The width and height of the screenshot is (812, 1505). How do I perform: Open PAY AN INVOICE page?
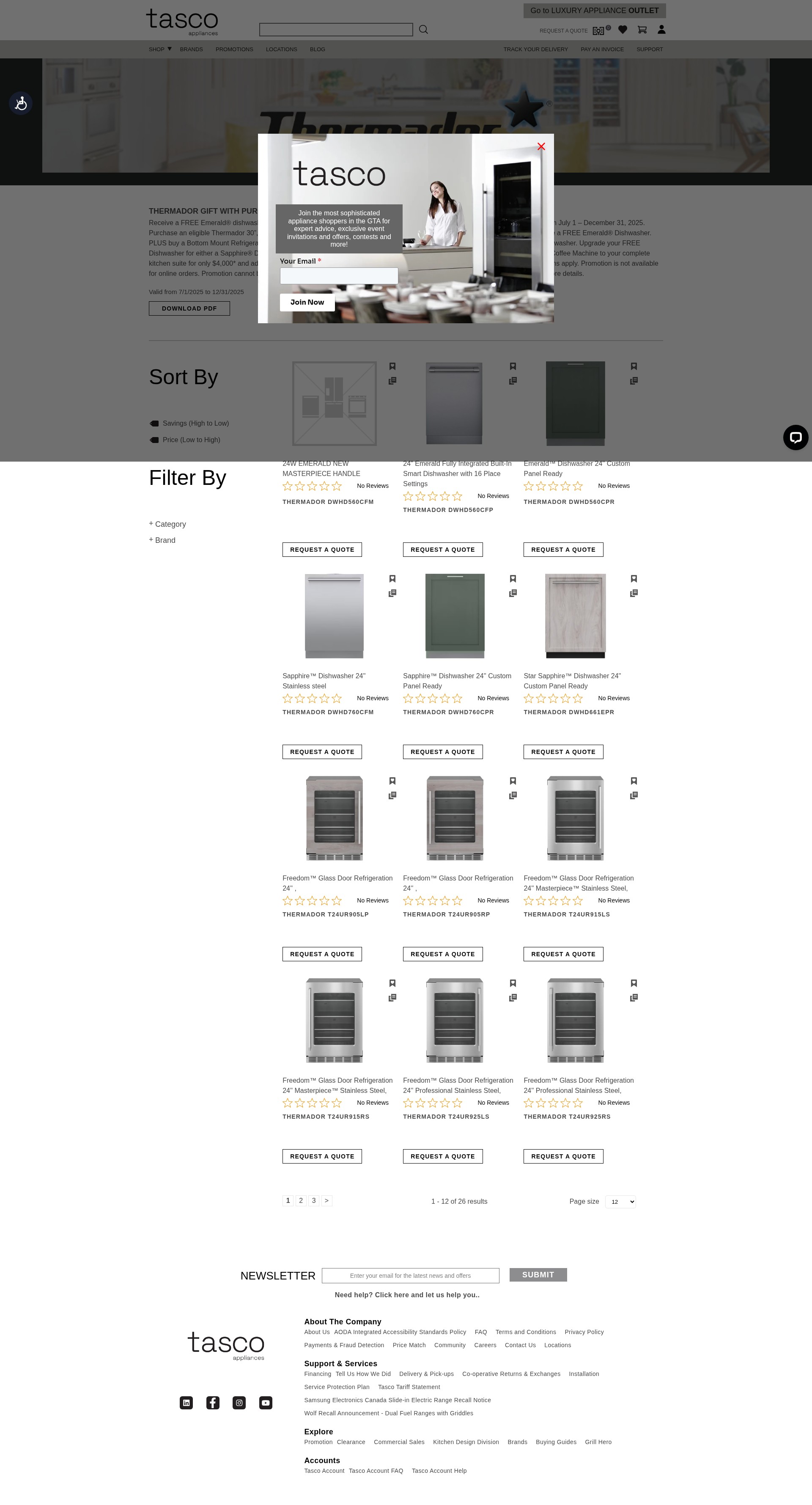click(602, 50)
